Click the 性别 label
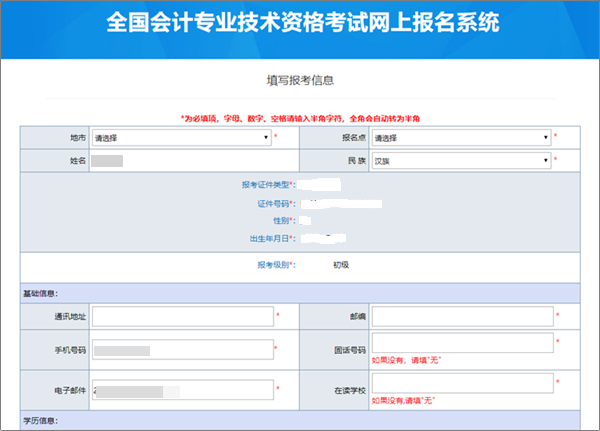600x431 pixels. 284,220
